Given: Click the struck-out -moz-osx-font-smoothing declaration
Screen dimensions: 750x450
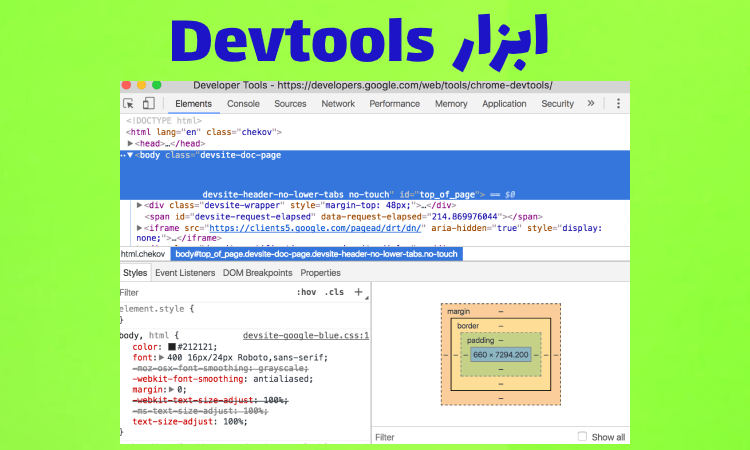Looking at the screenshot, I should [x=221, y=368].
